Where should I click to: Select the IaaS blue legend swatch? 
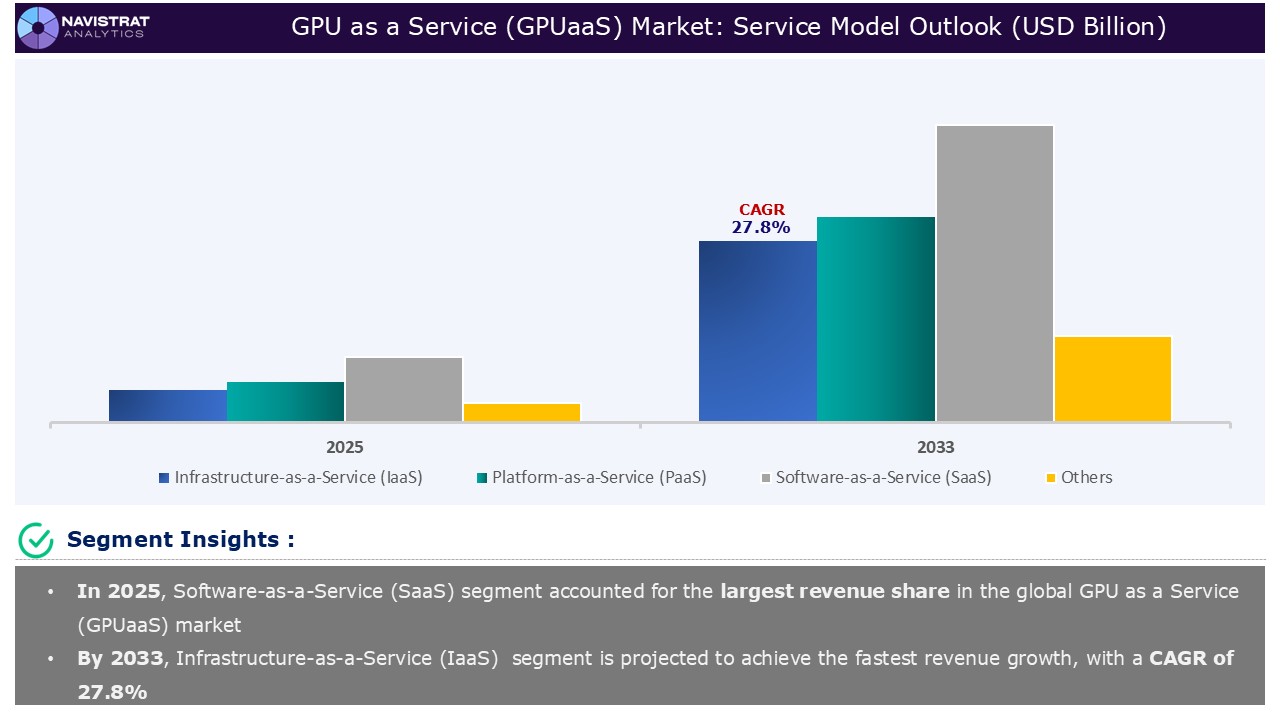pos(164,478)
